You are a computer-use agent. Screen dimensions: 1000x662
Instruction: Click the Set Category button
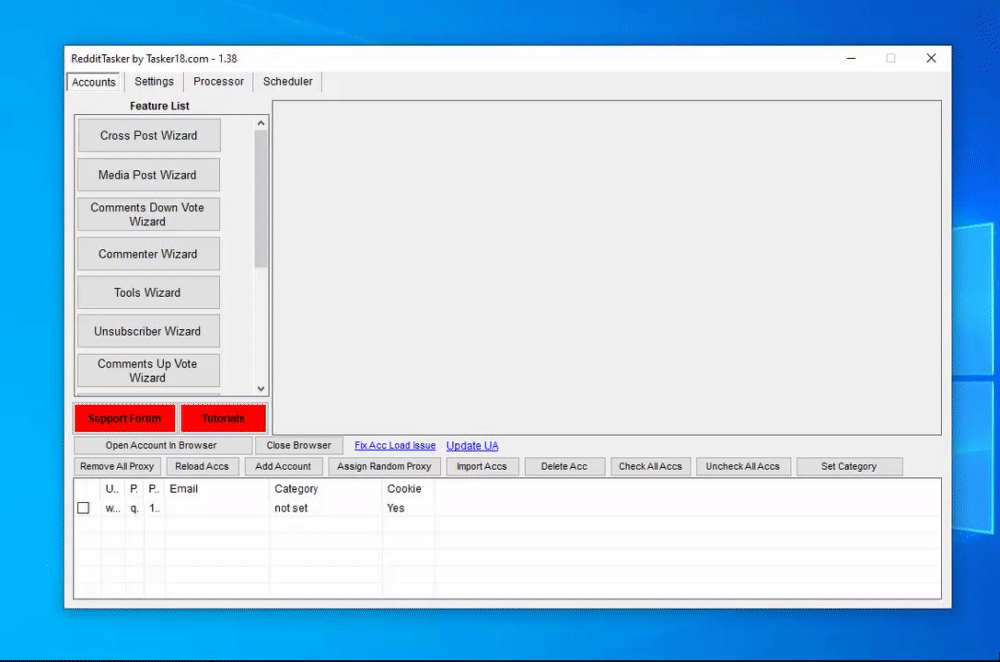849,466
